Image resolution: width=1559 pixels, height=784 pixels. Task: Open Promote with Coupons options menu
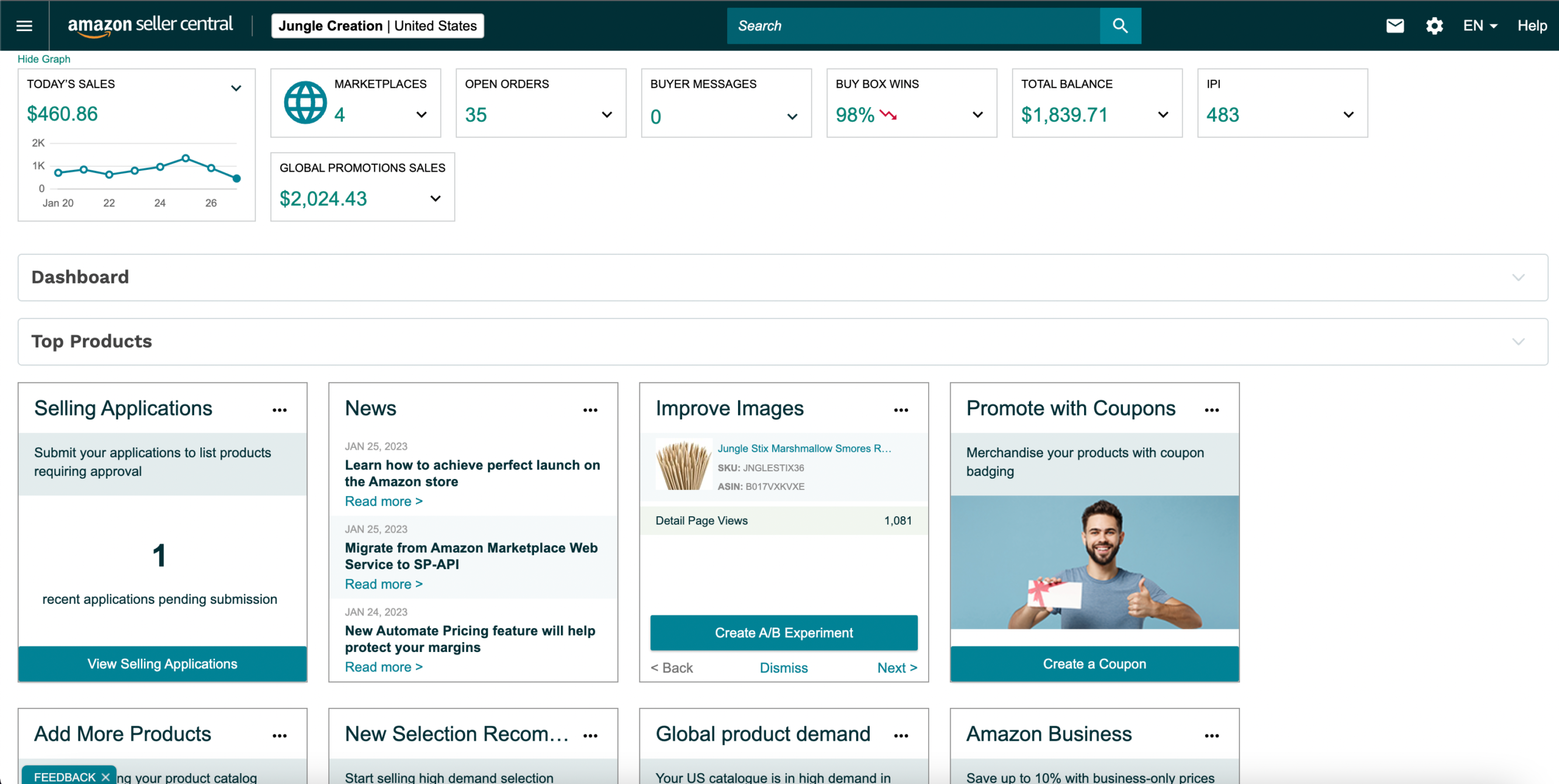pyautogui.click(x=1211, y=410)
